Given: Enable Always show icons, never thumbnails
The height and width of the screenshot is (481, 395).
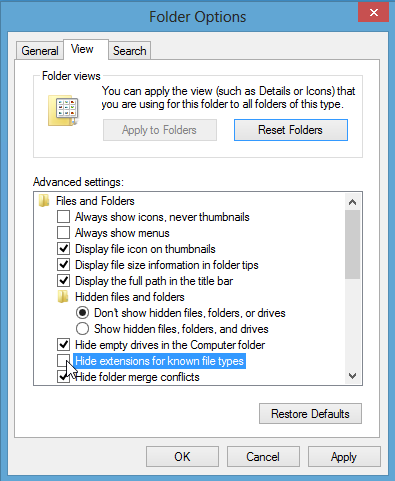Looking at the screenshot, I should tap(63, 217).
